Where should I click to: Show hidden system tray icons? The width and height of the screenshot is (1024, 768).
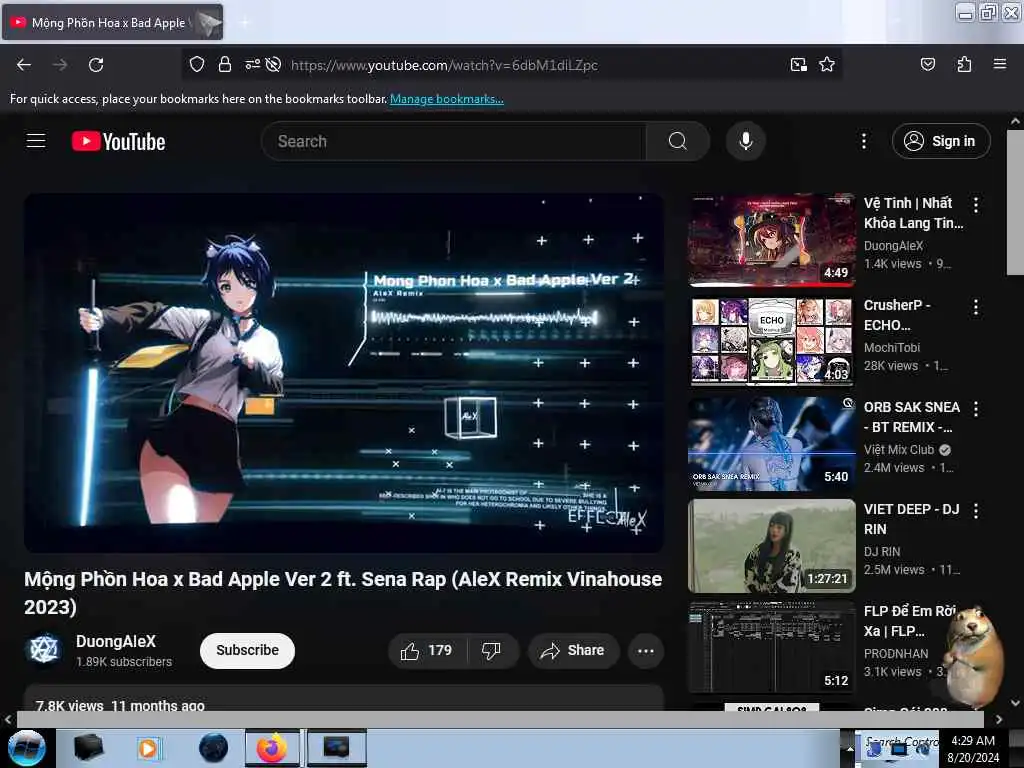tap(850, 749)
